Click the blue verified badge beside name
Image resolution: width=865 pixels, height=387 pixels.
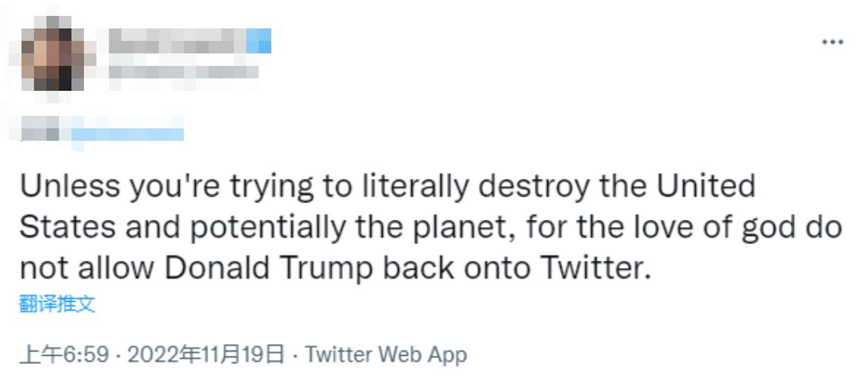(258, 41)
